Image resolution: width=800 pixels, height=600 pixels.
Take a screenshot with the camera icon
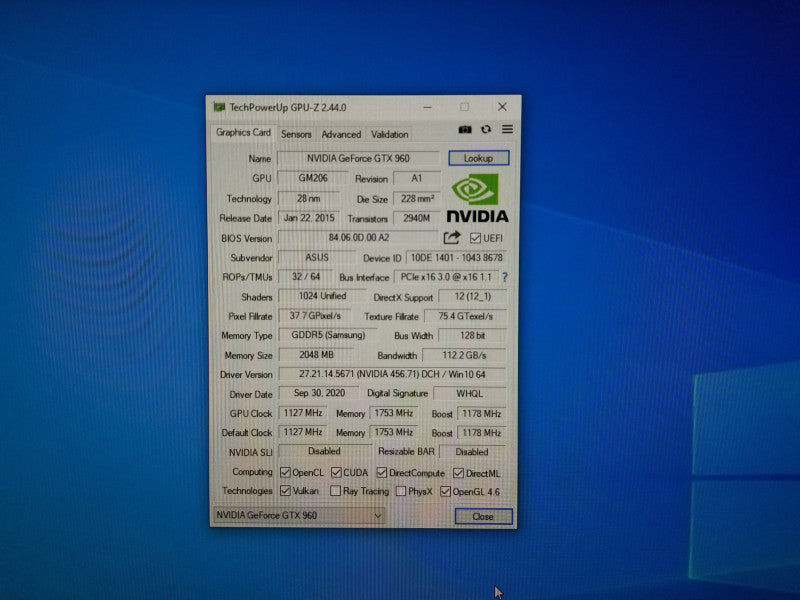click(x=464, y=130)
